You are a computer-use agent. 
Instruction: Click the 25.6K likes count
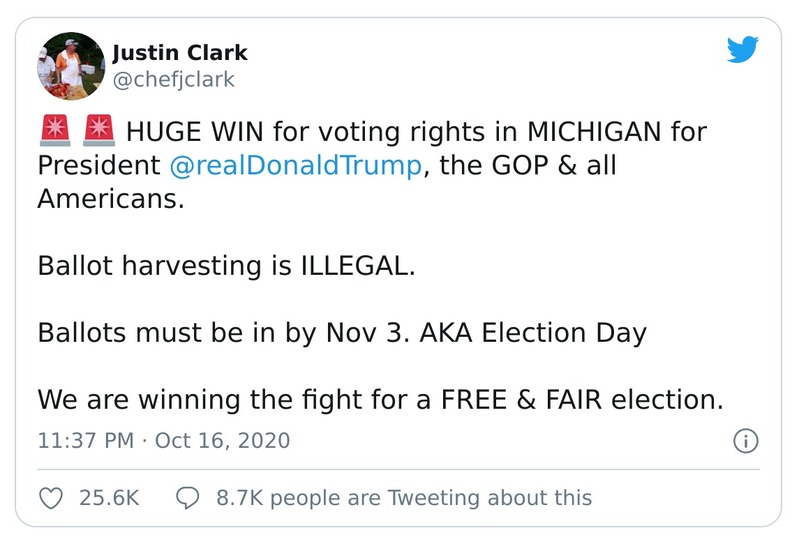pos(109,497)
